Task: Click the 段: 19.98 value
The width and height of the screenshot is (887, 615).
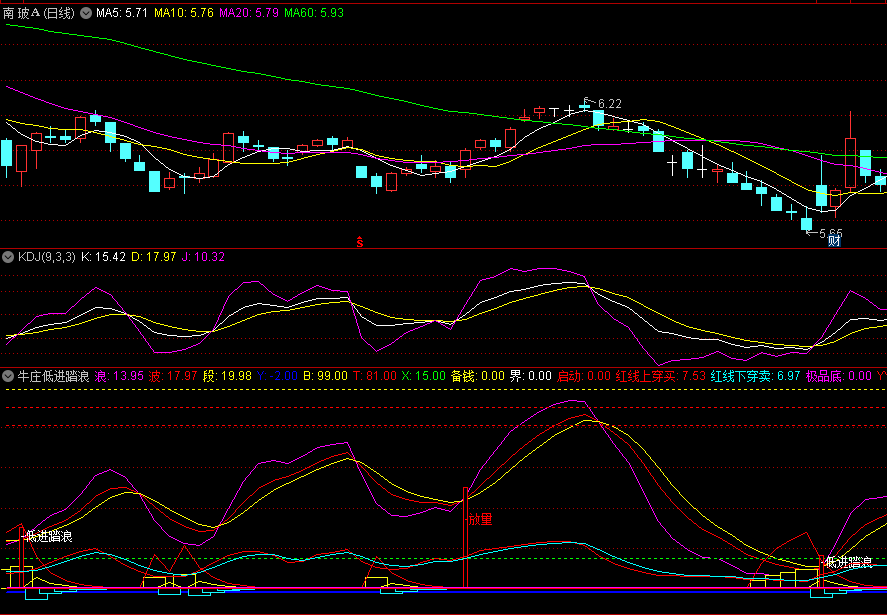Action: (227, 376)
